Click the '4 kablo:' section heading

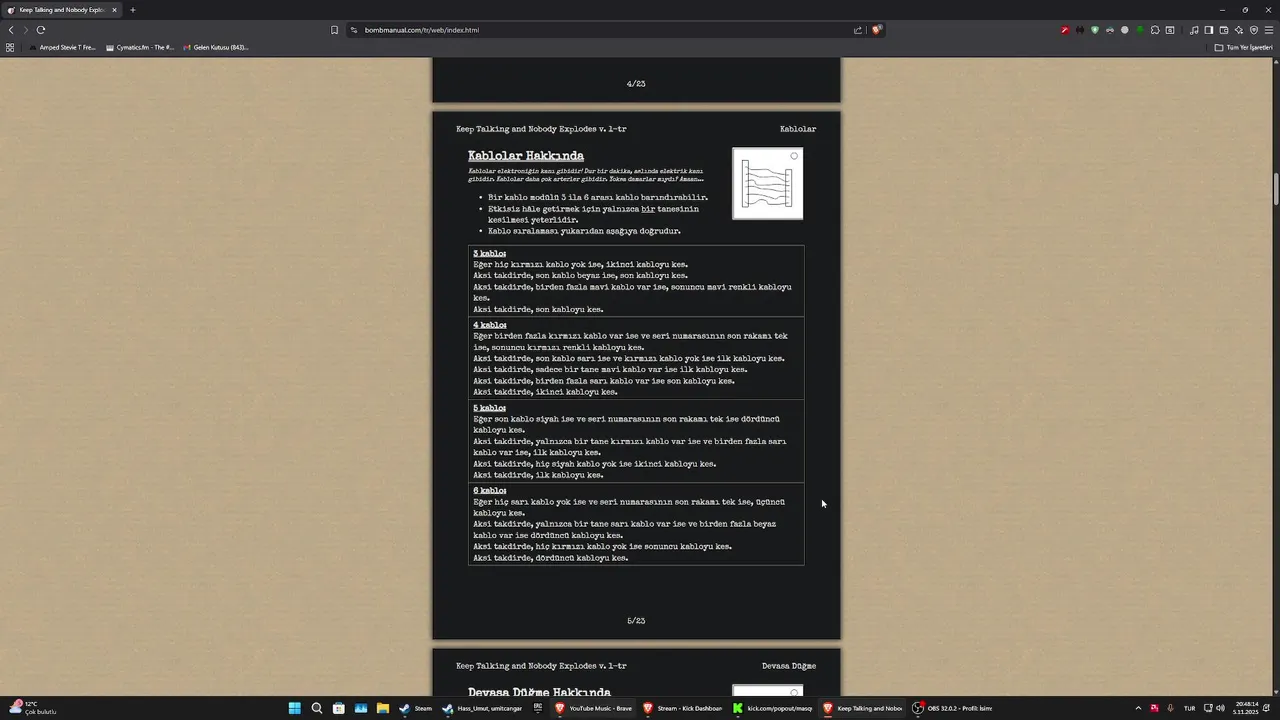coord(490,325)
